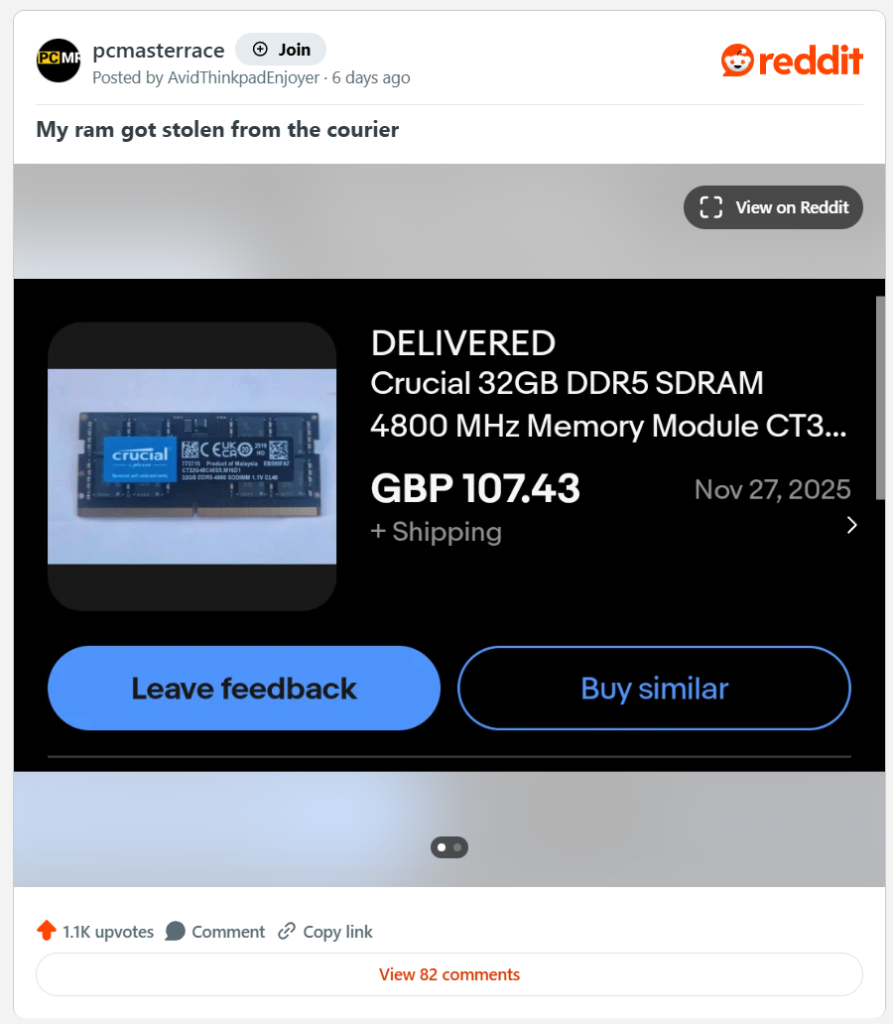893x1024 pixels.
Task: Click the orange upvote arrow icon
Action: 46,931
